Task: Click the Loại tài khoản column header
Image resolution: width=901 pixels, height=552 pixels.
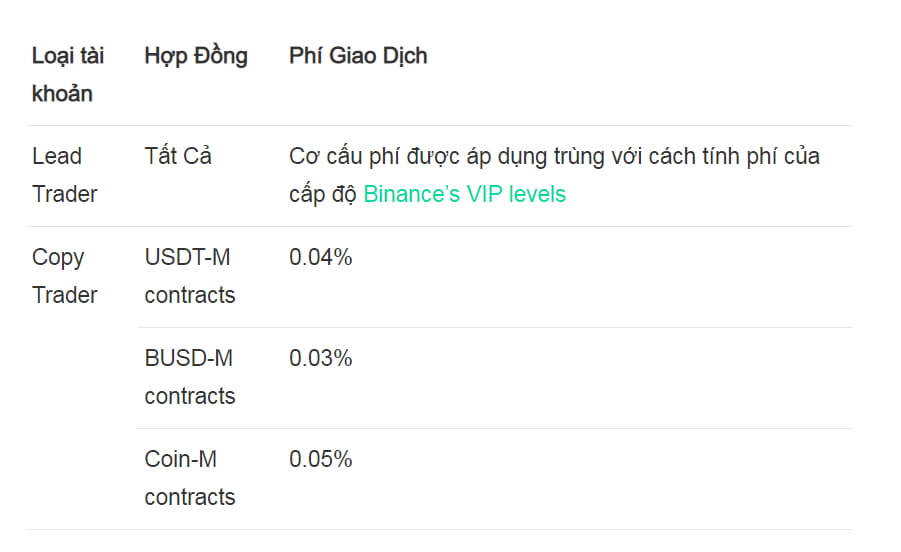Action: click(68, 75)
